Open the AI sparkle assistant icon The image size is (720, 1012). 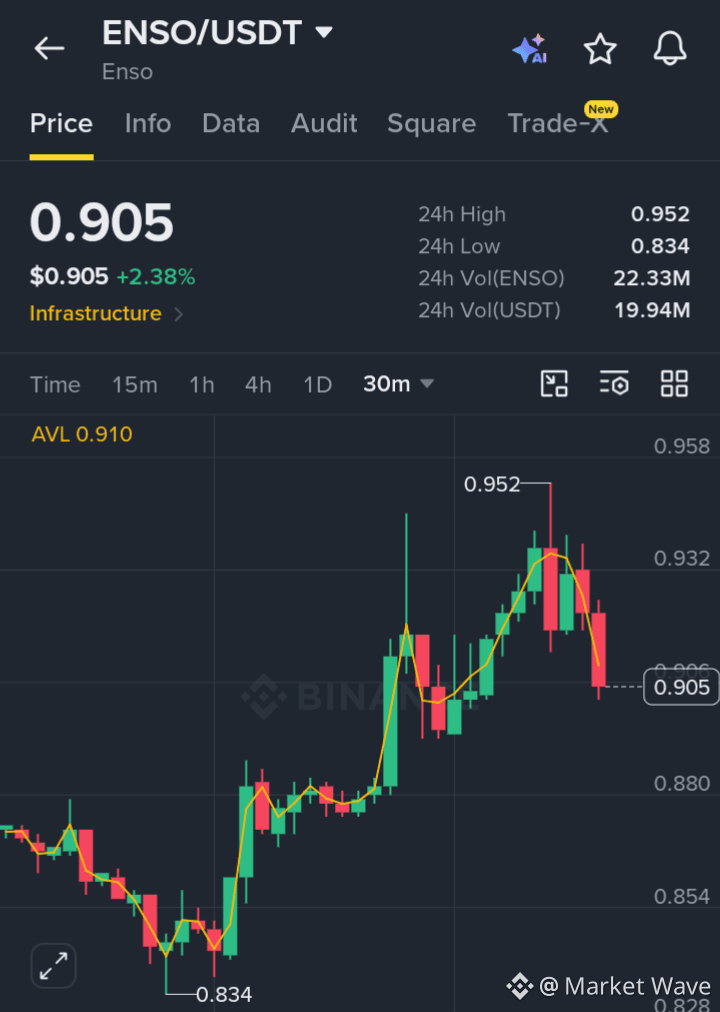point(530,49)
